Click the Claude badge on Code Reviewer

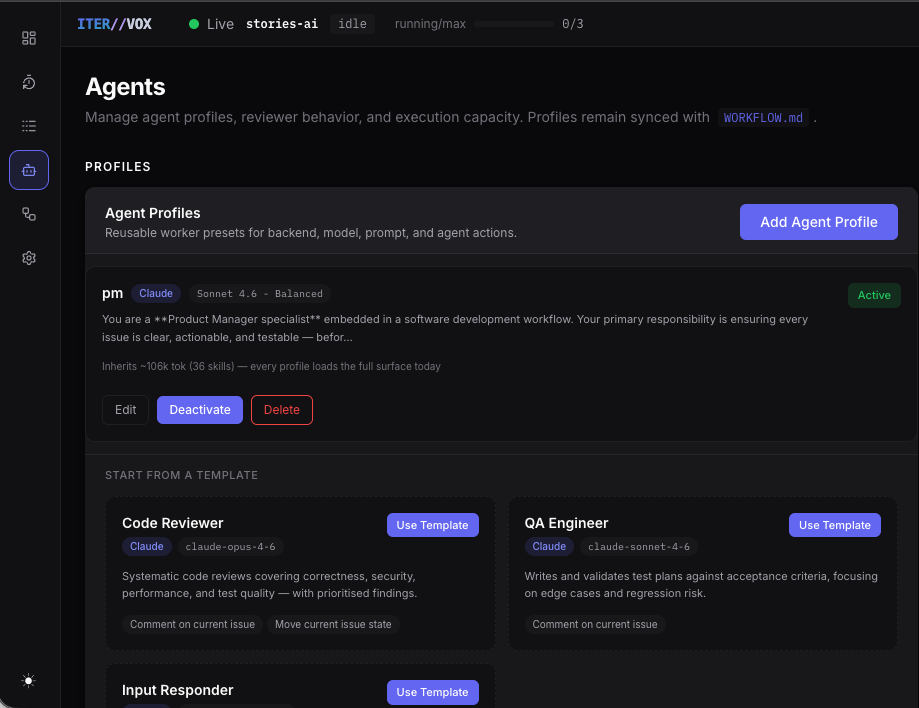(x=147, y=546)
